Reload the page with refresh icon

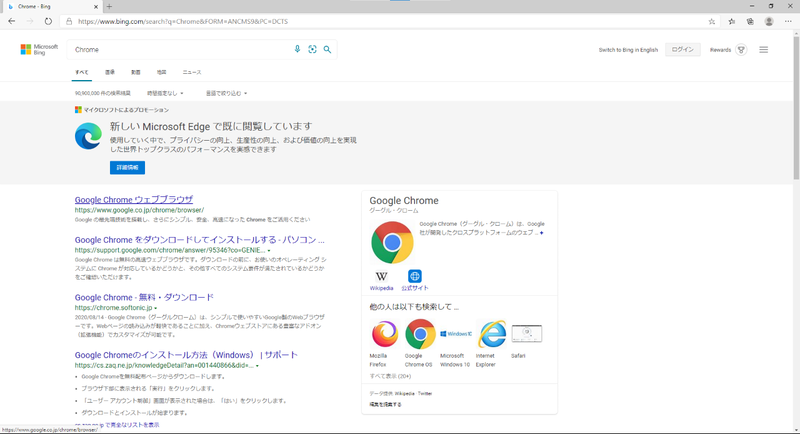(x=48, y=21)
